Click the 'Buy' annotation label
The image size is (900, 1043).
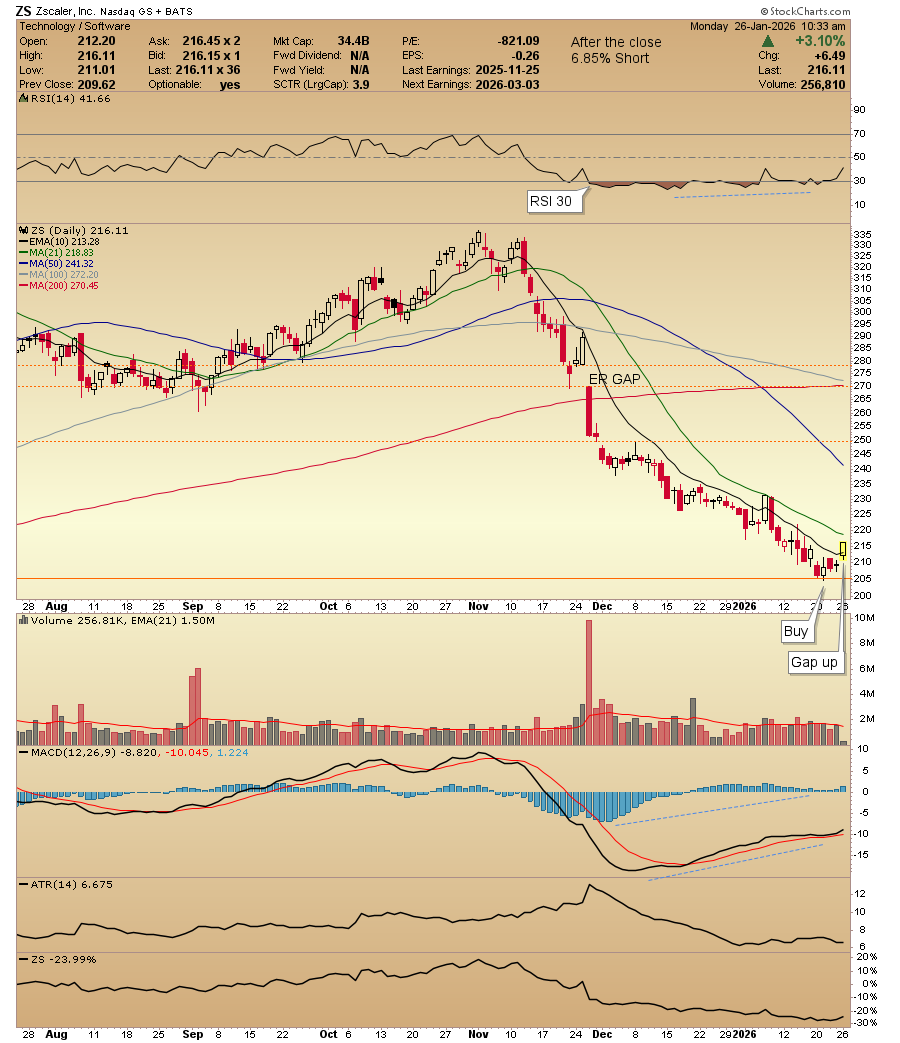point(796,631)
